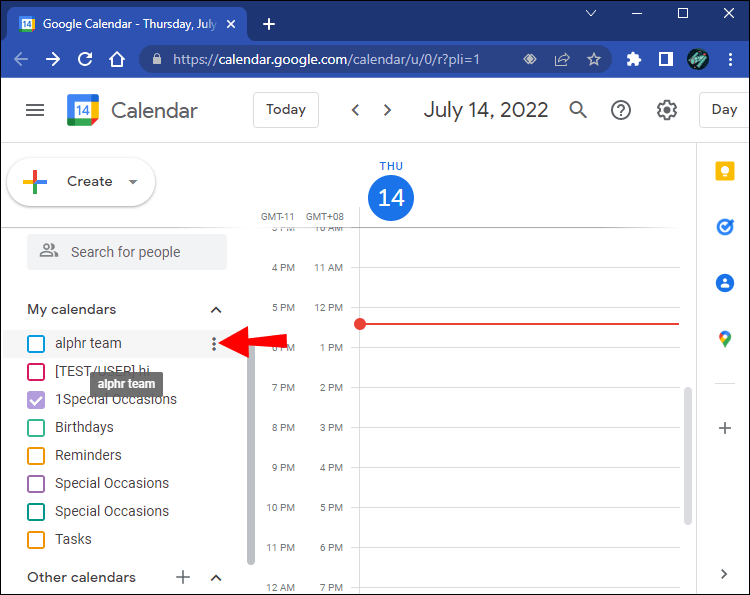Image resolution: width=750 pixels, height=595 pixels.
Task: Enable teal Special Occasions checkbox
Action: click(36, 512)
